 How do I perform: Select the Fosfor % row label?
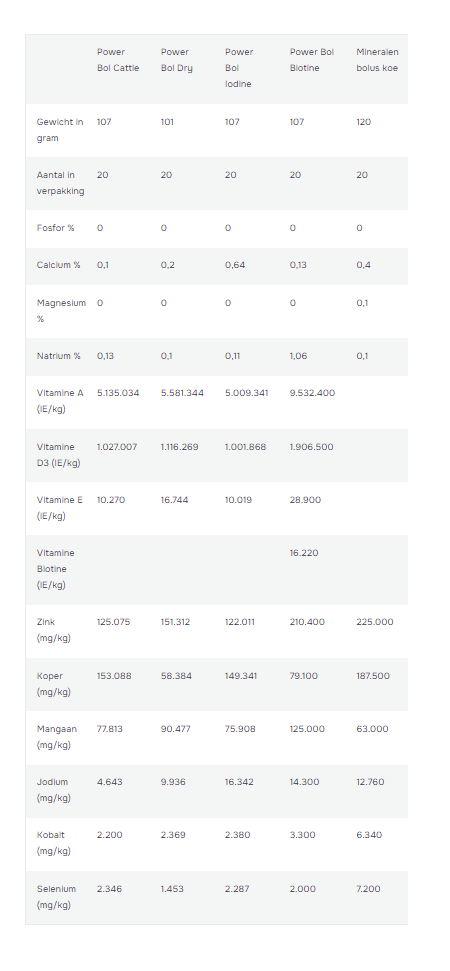[55, 228]
